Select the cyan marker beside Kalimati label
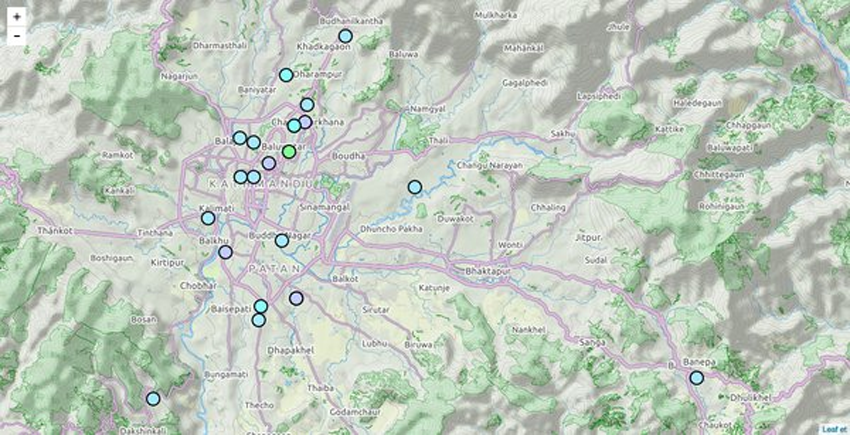 pyautogui.click(x=208, y=218)
